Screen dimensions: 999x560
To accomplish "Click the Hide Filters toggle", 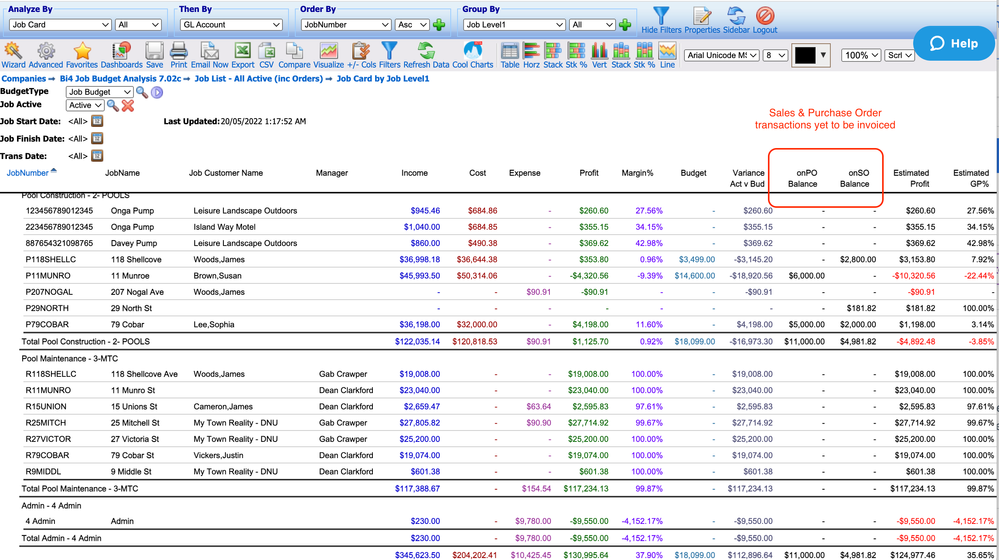I will [663, 19].
